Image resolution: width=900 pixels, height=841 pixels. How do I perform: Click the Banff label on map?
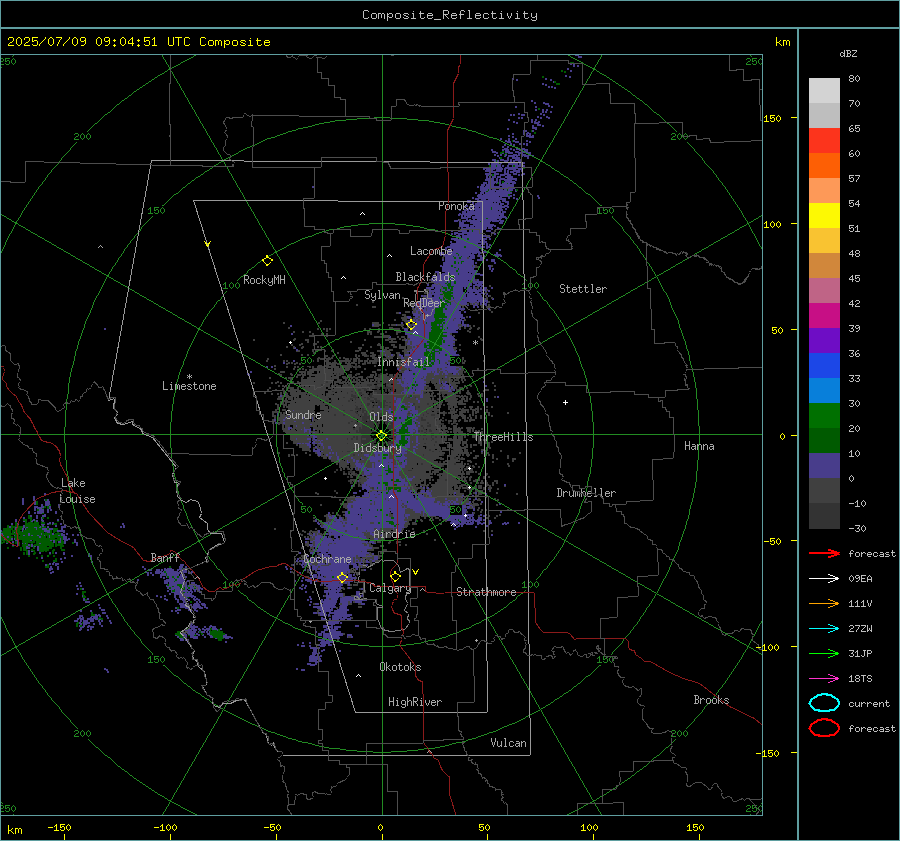pyautogui.click(x=165, y=558)
